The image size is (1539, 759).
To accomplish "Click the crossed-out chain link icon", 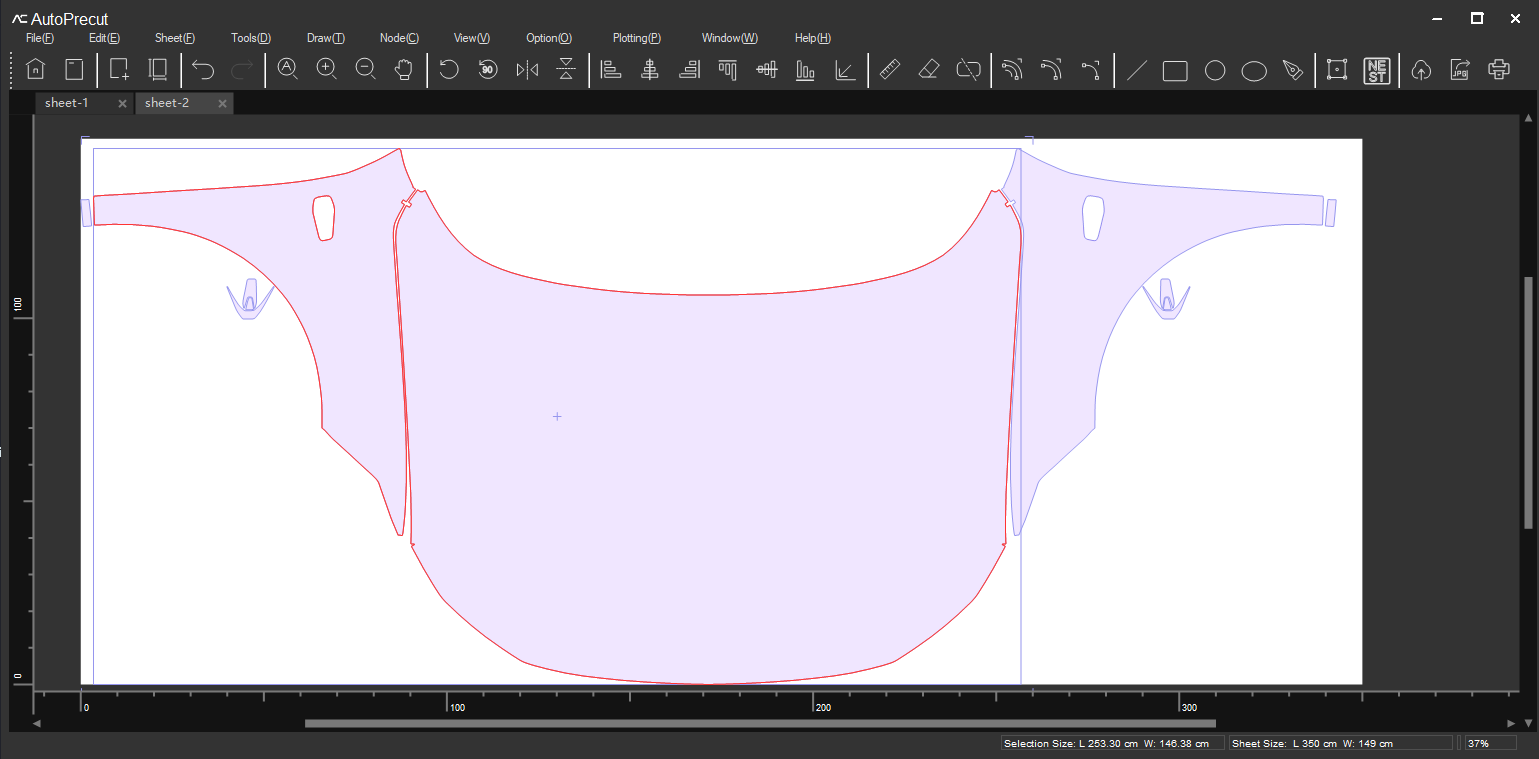I will [968, 69].
